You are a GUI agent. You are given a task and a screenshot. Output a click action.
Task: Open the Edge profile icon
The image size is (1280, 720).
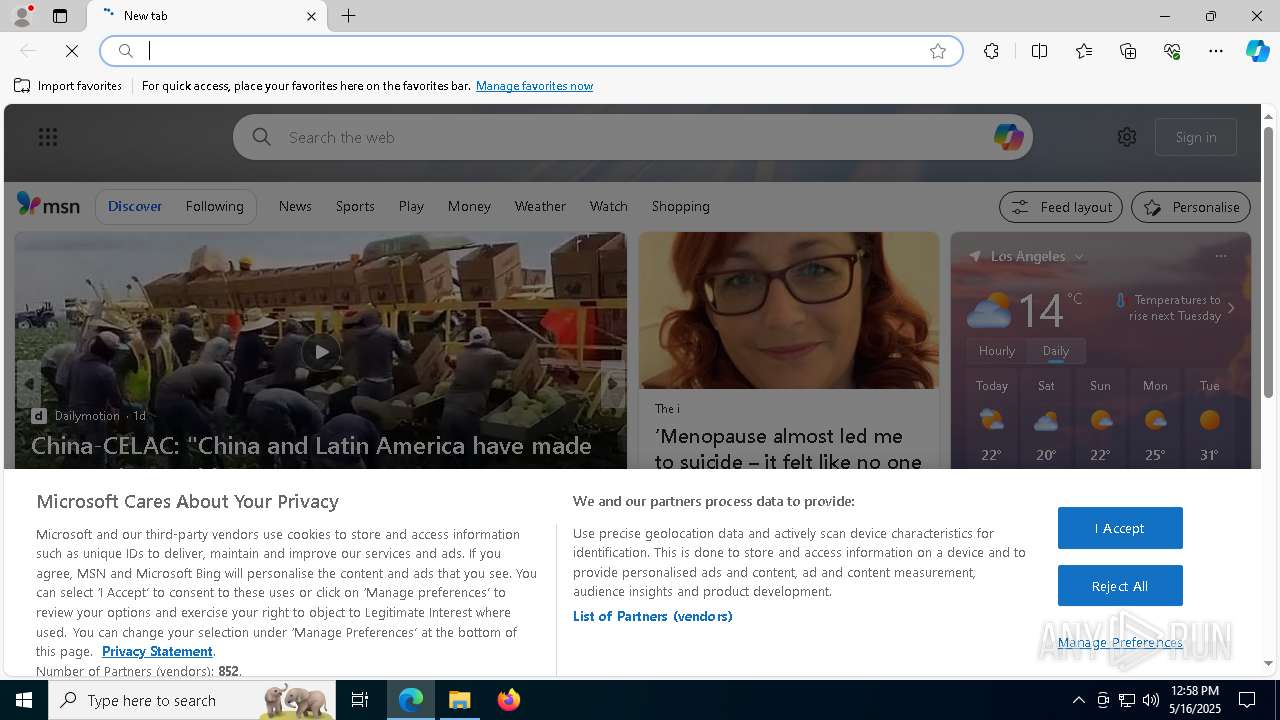click(x=21, y=16)
